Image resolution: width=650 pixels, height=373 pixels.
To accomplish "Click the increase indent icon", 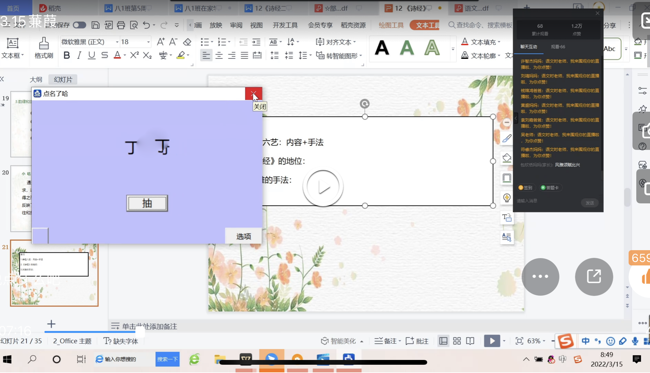I will [x=257, y=42].
